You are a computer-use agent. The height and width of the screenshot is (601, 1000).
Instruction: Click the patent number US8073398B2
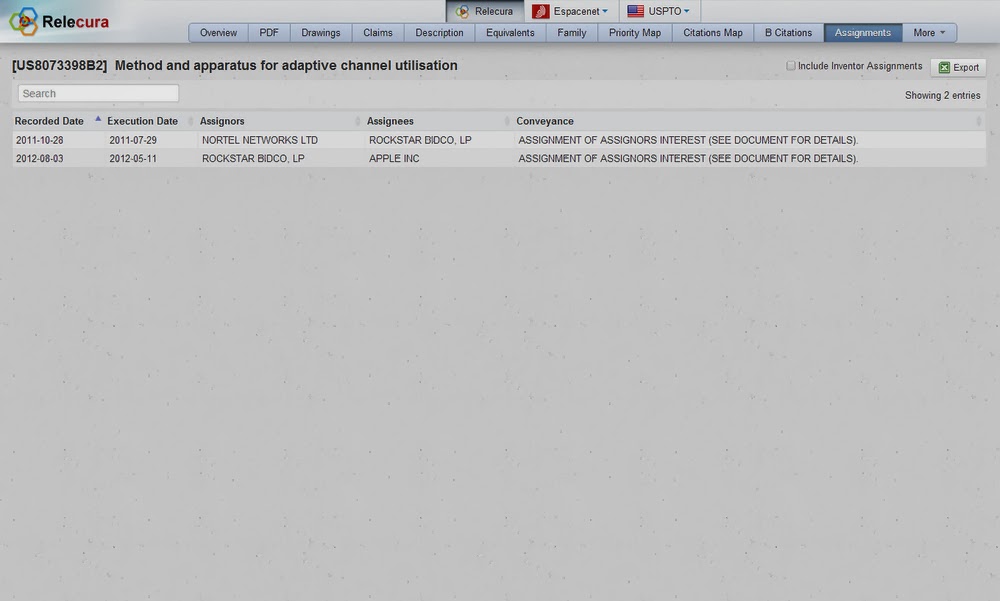pyautogui.click(x=59, y=66)
